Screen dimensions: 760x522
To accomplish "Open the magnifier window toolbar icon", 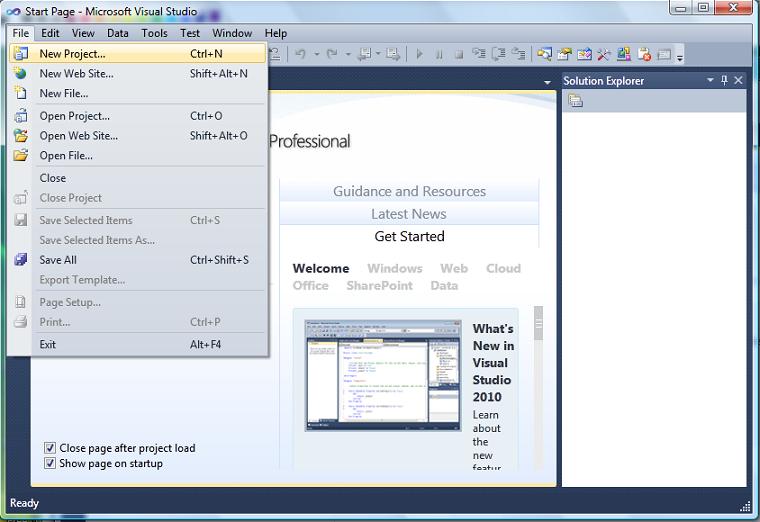I will tap(544, 54).
